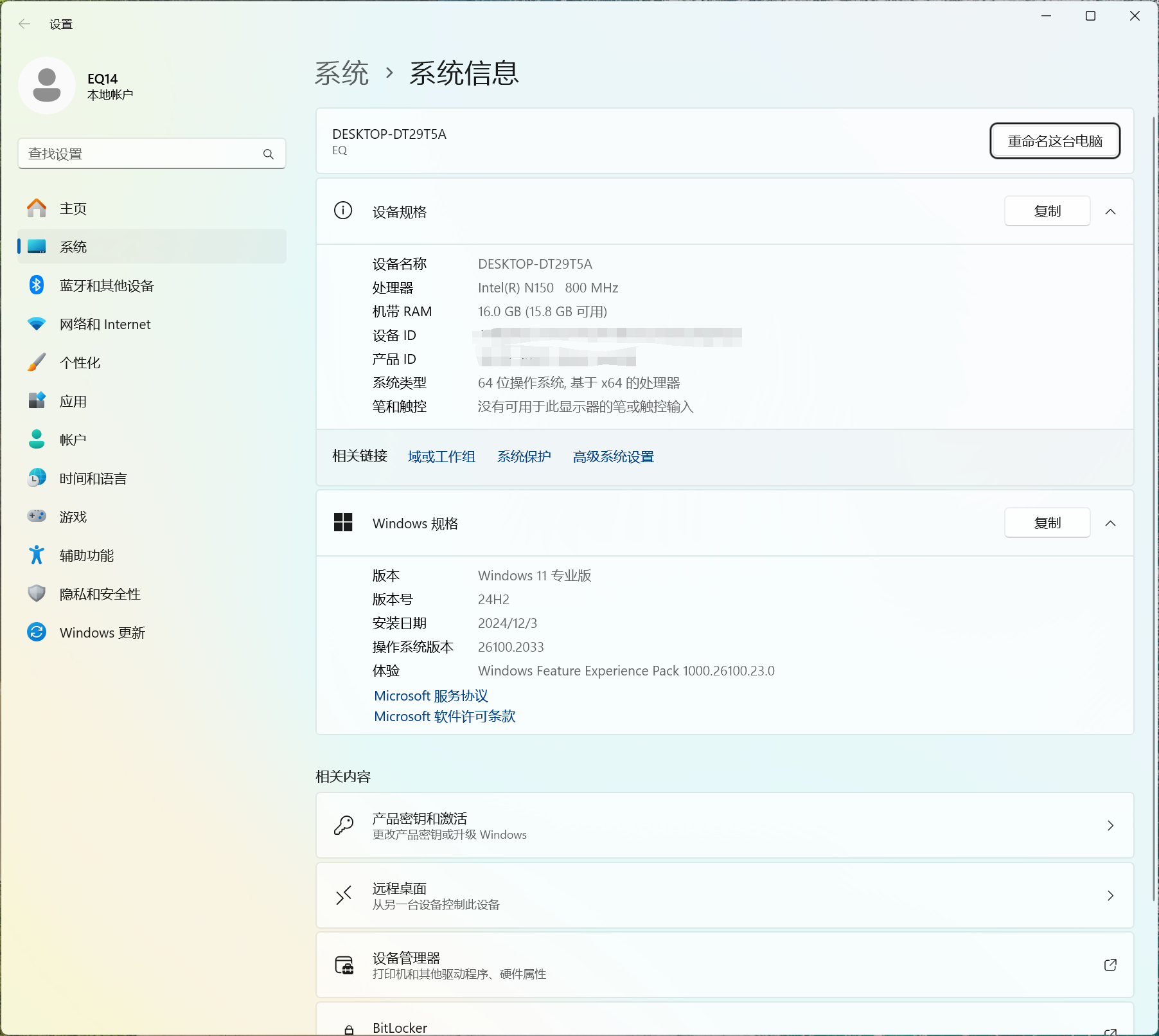Image resolution: width=1159 pixels, height=1036 pixels.
Task: Click the Rename this PC button
Action: point(1054,141)
